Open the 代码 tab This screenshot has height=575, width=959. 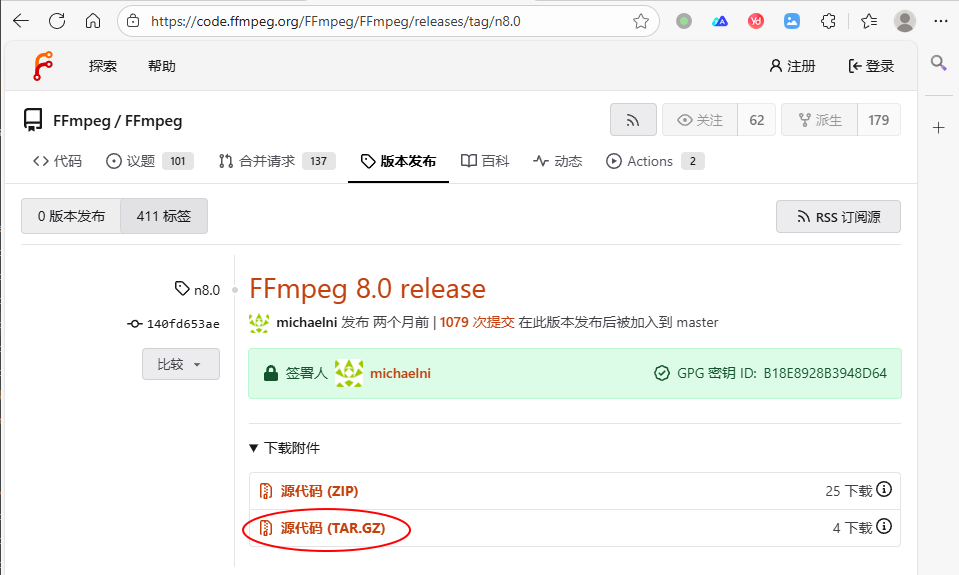[57, 161]
